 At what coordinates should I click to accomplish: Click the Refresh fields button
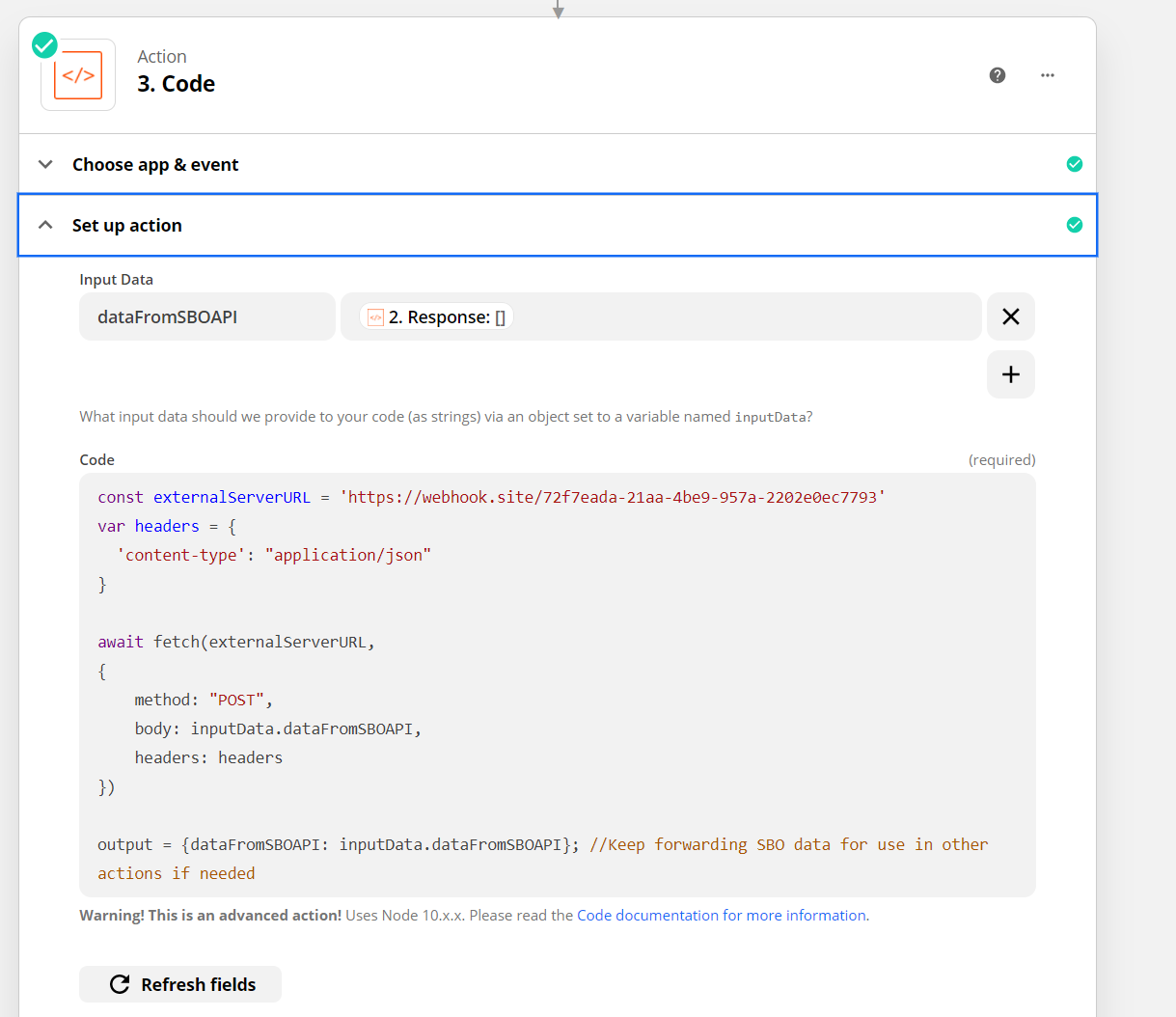pos(180,984)
